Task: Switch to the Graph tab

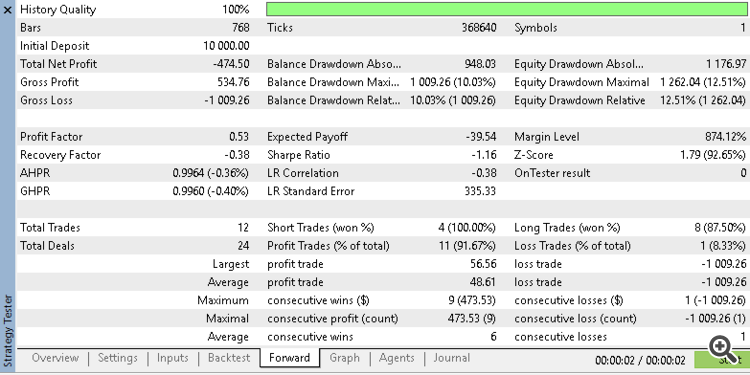Action: (x=344, y=358)
